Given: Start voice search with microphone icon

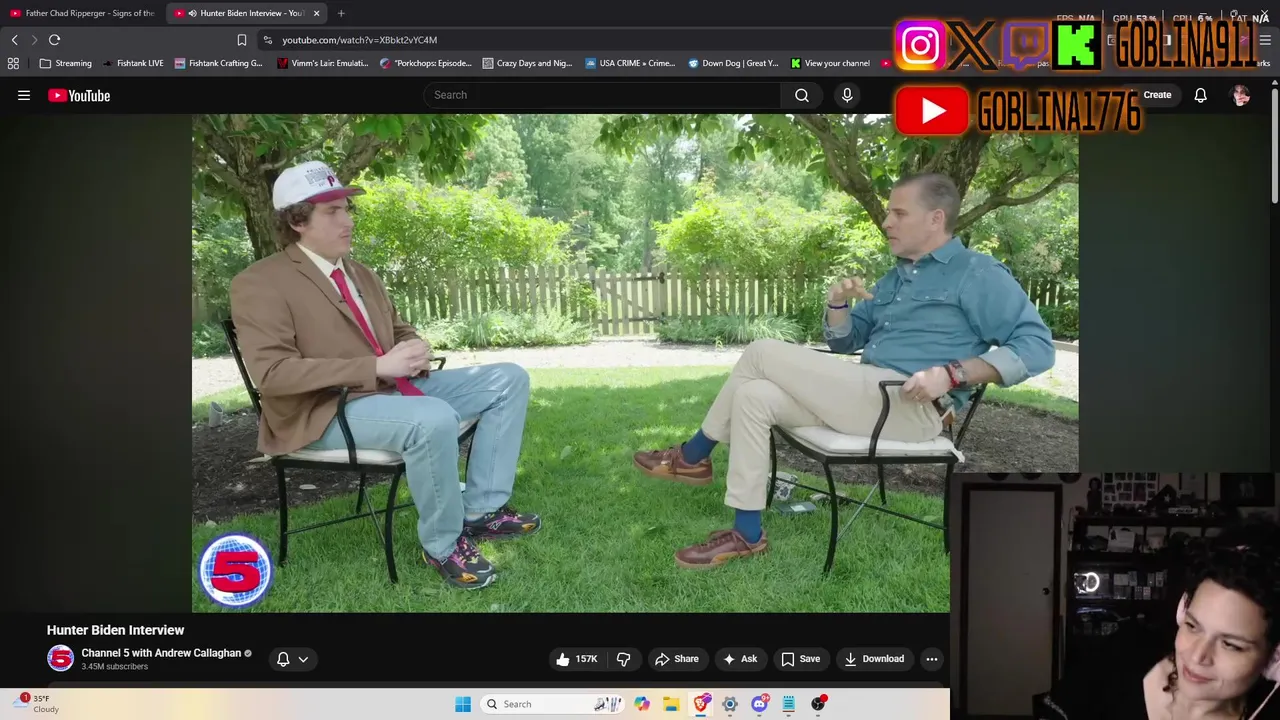Looking at the screenshot, I should (x=847, y=95).
